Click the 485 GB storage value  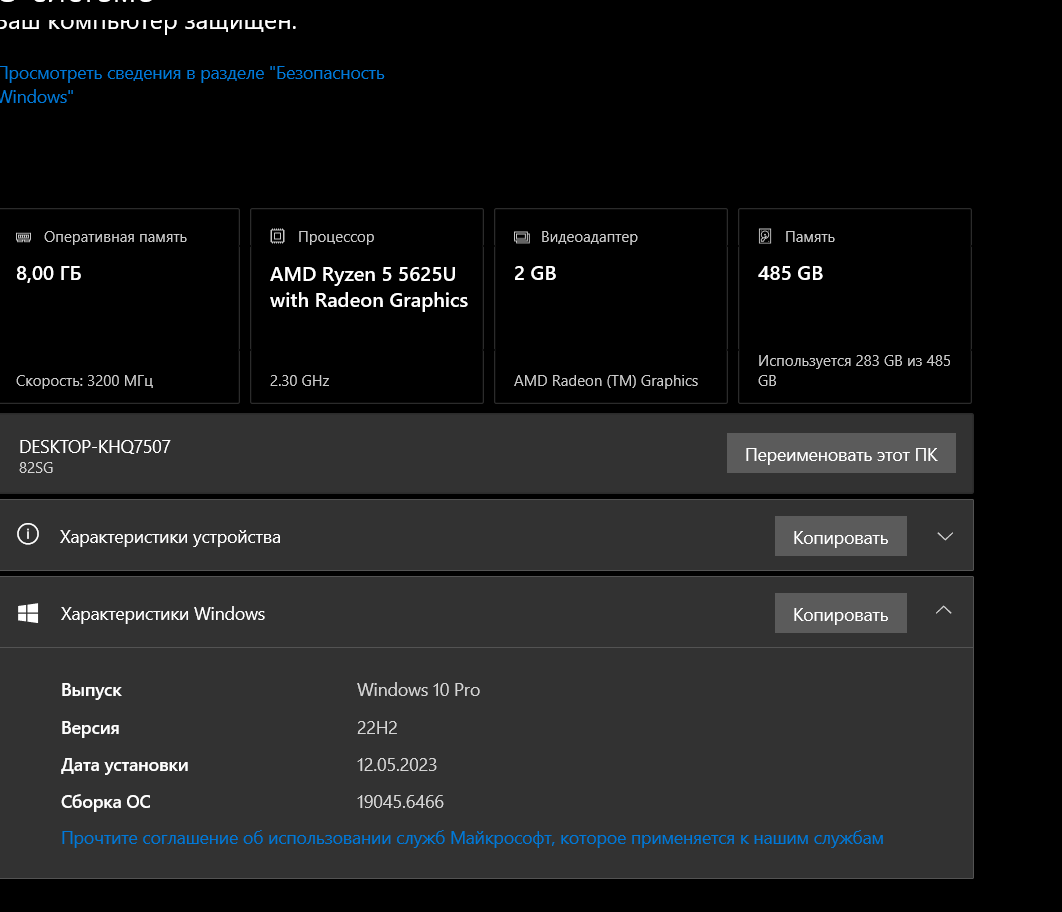point(790,274)
